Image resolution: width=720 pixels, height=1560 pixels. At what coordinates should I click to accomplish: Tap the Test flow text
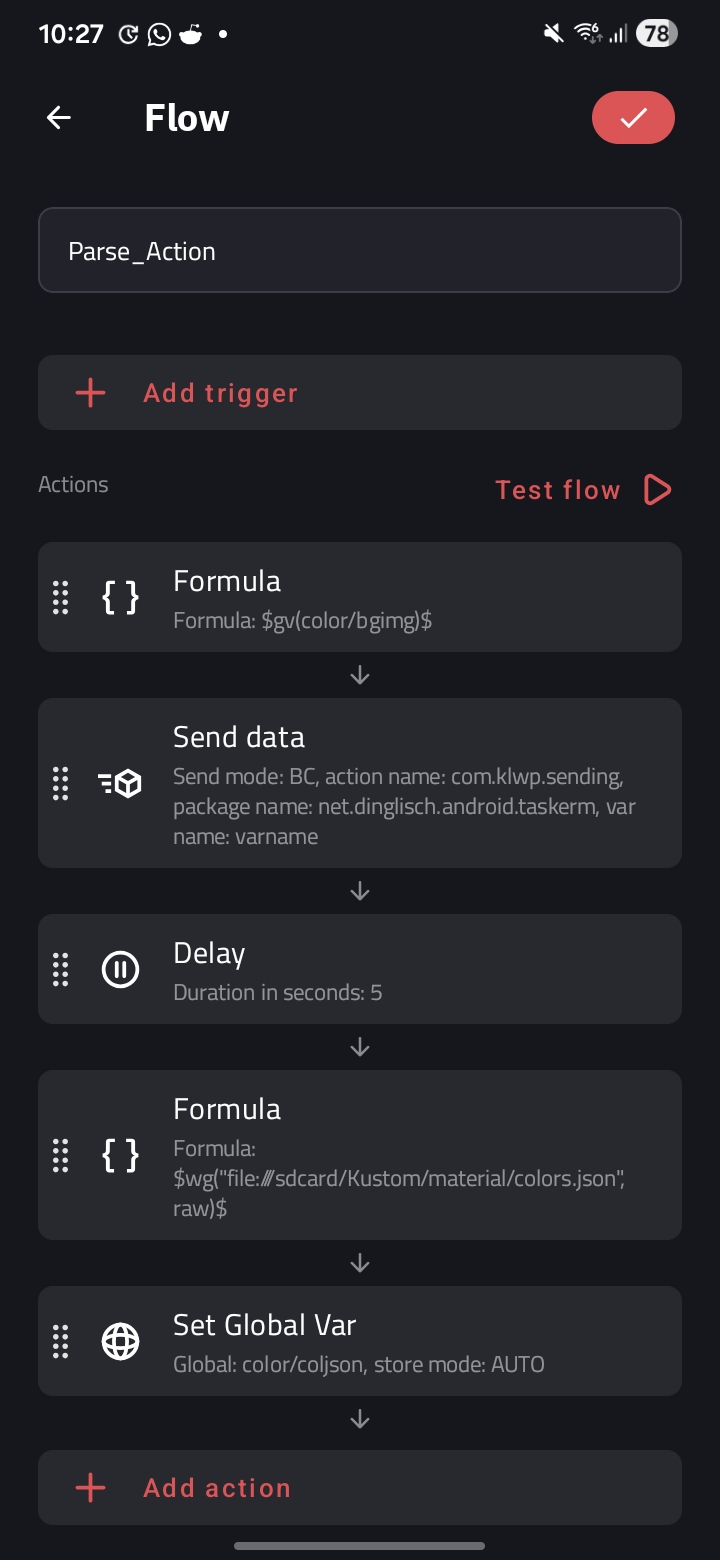click(558, 490)
